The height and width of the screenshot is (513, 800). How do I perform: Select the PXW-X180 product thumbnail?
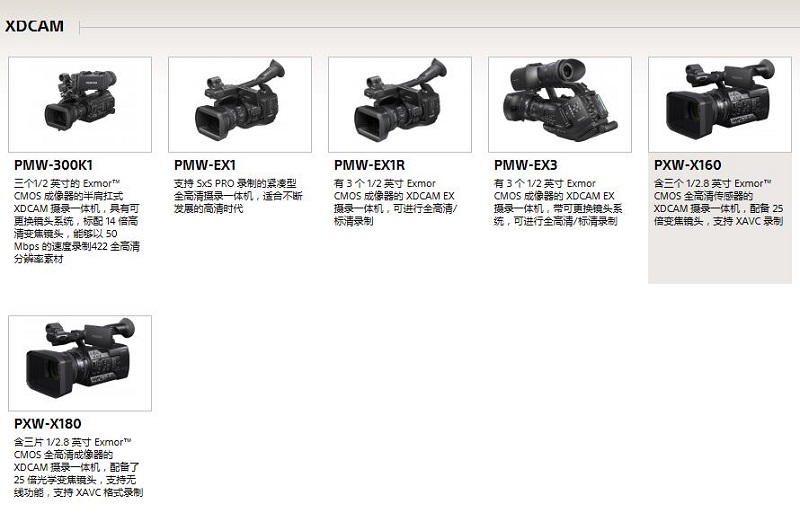[80, 363]
